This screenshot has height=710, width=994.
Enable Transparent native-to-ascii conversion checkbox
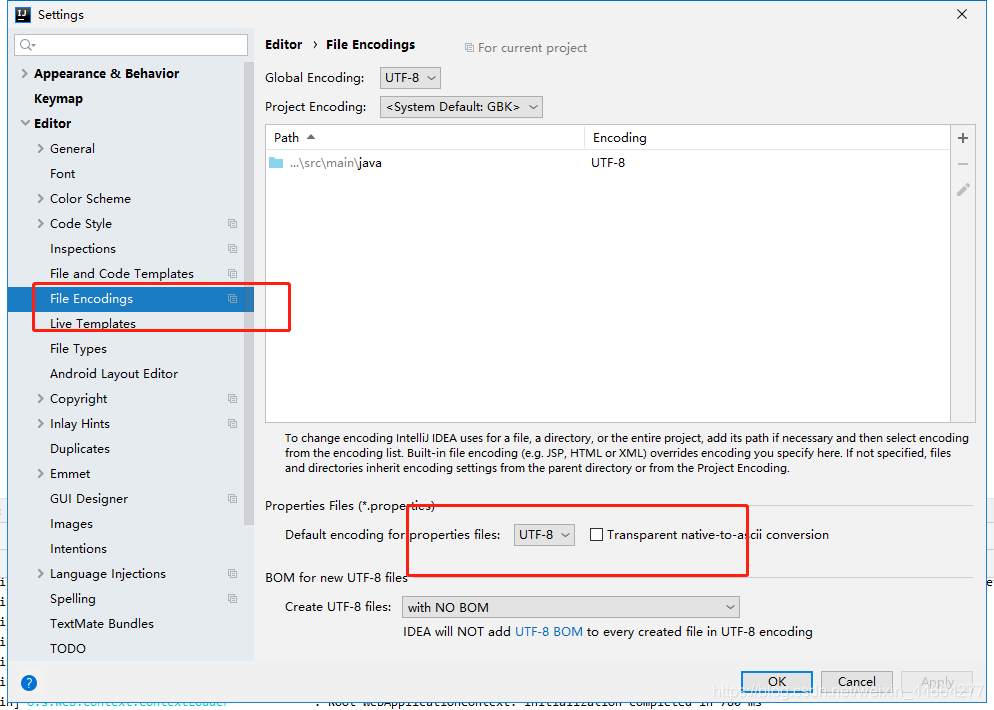pyautogui.click(x=596, y=534)
